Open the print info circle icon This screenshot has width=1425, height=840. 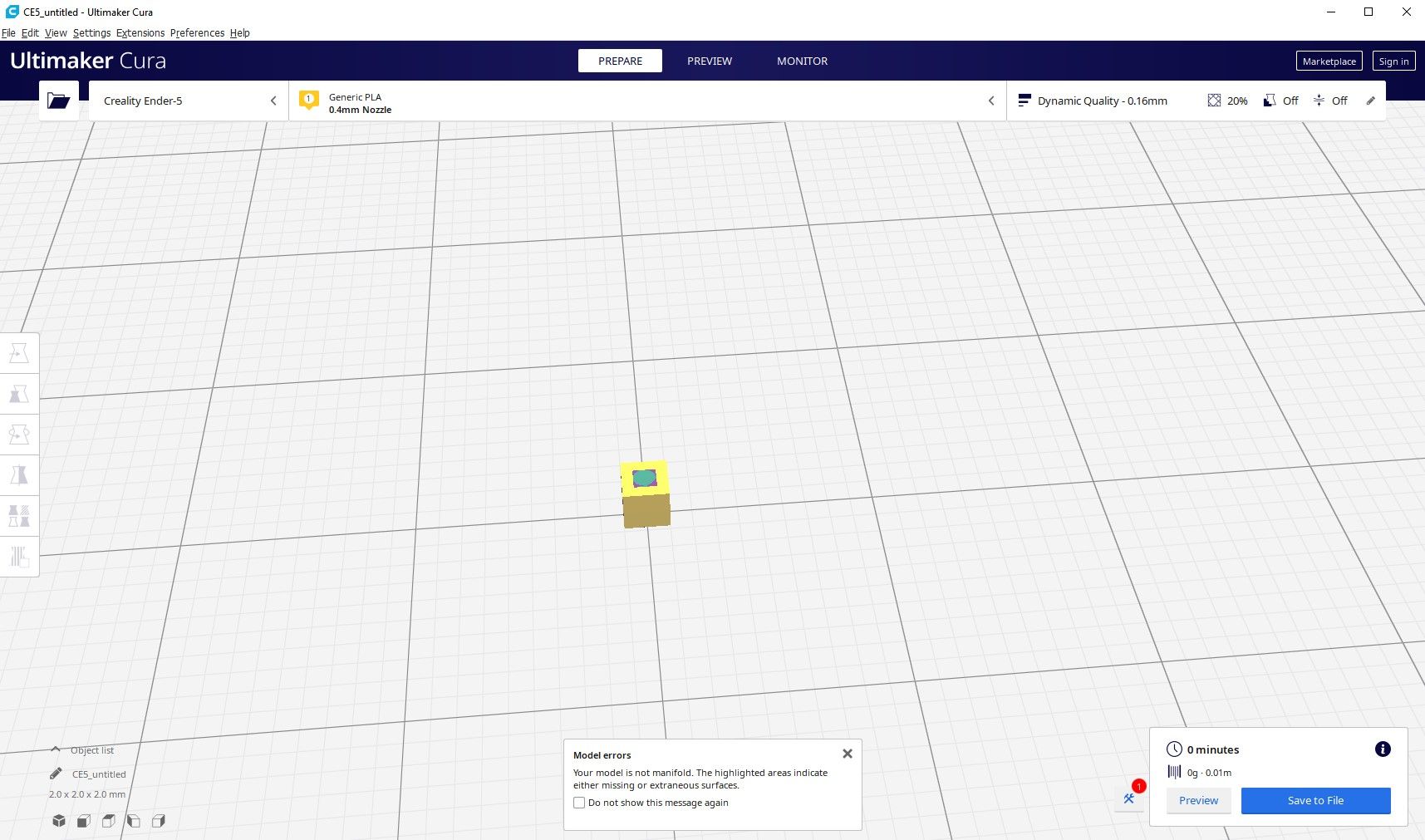(1383, 749)
